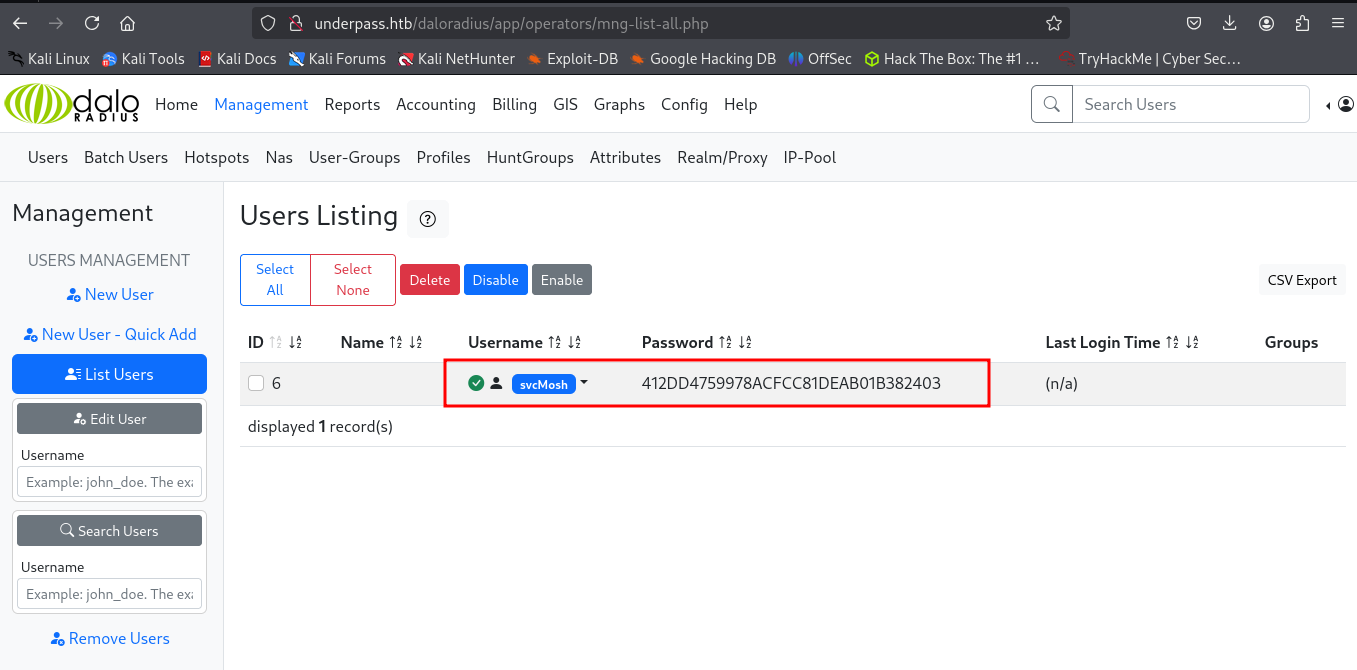Click the operator account icon at top right

coord(1345,104)
